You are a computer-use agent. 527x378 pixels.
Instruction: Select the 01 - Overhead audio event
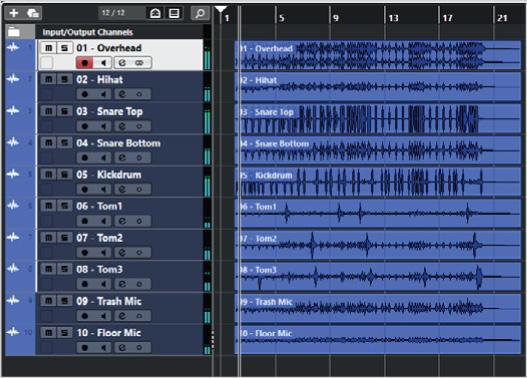click(x=378, y=55)
